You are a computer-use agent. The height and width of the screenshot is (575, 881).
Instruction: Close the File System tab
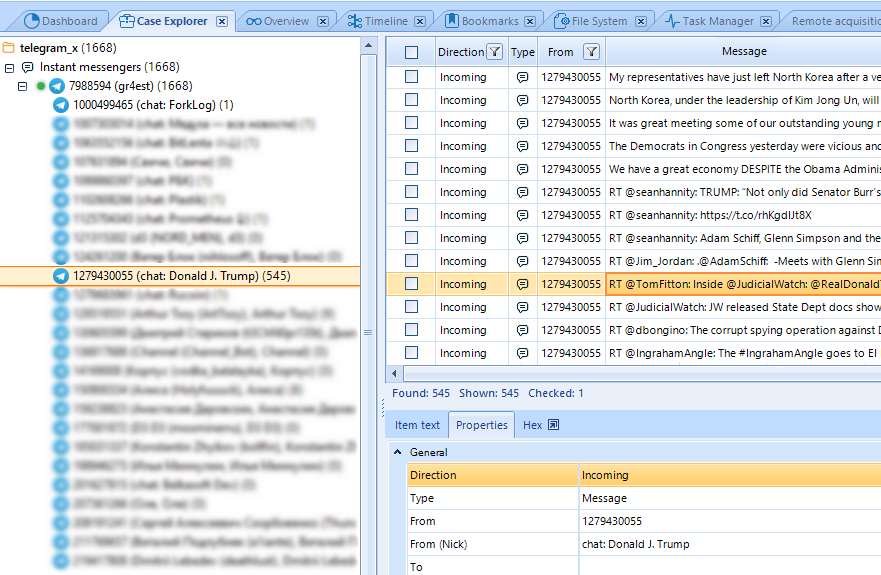tap(641, 21)
